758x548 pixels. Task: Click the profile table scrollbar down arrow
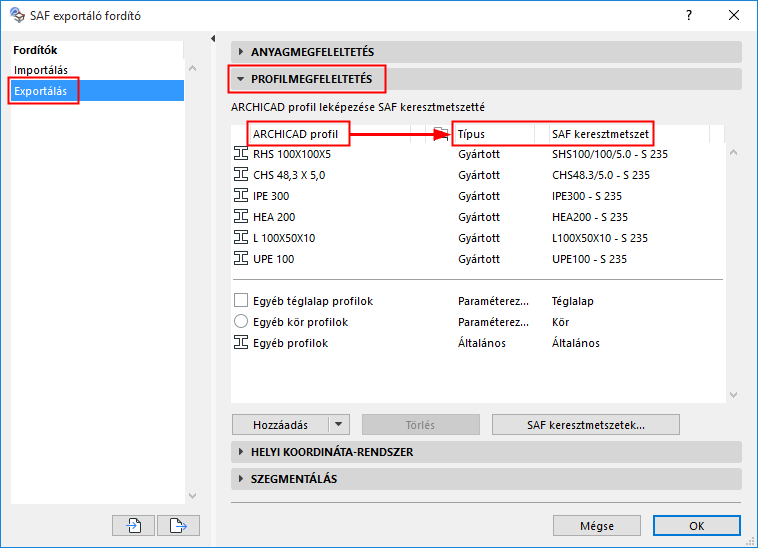(x=733, y=395)
